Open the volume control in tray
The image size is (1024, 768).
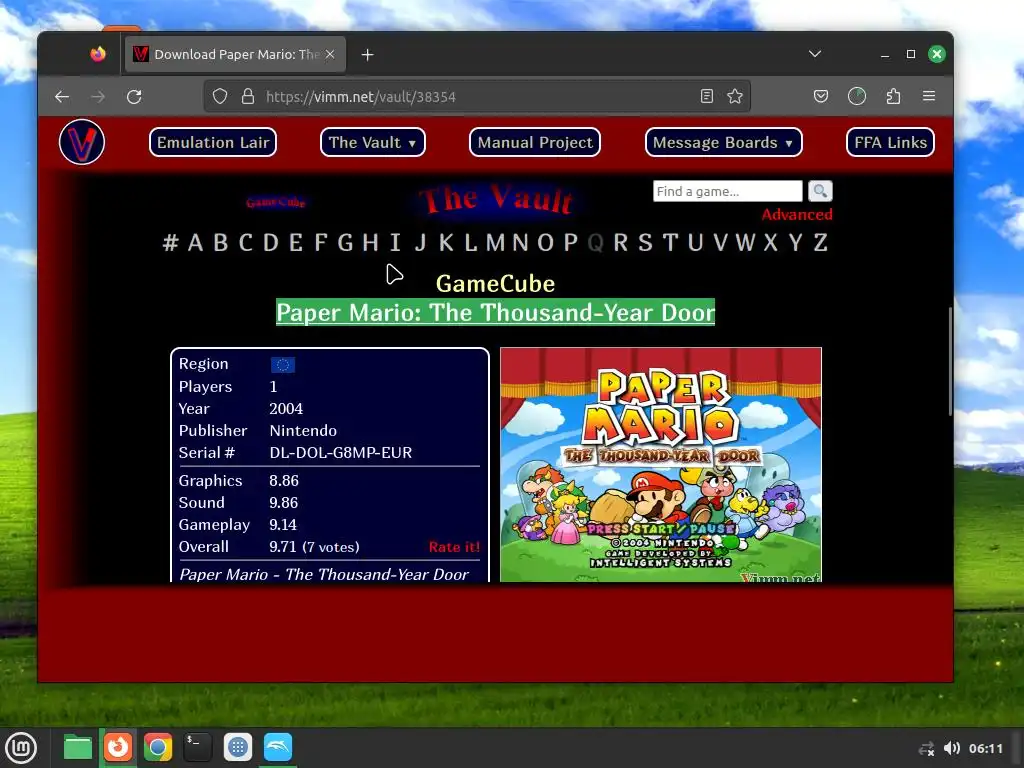(x=952, y=748)
